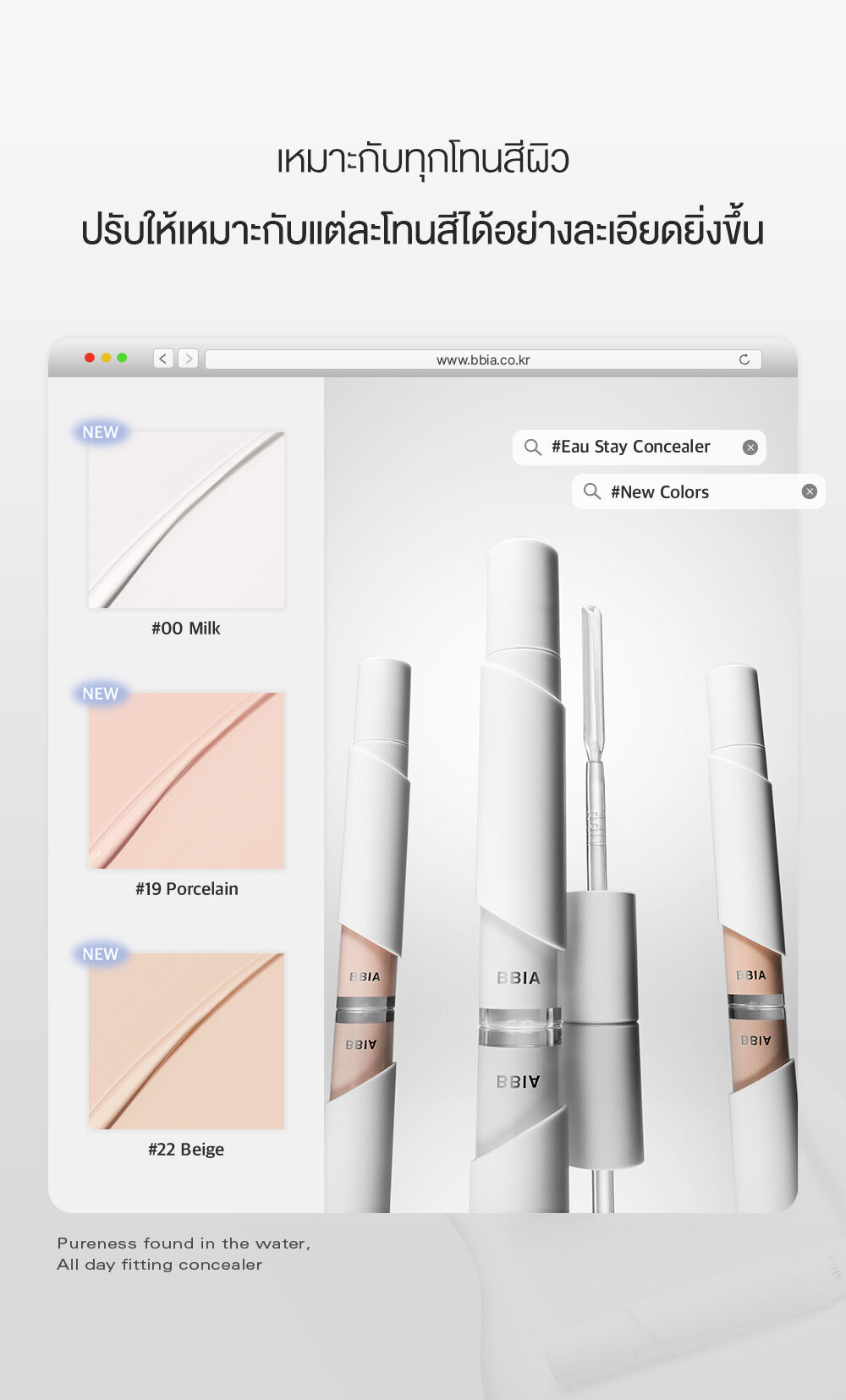Pick the #22 Beige shade swatch
The height and width of the screenshot is (1400, 846).
coord(186,1040)
